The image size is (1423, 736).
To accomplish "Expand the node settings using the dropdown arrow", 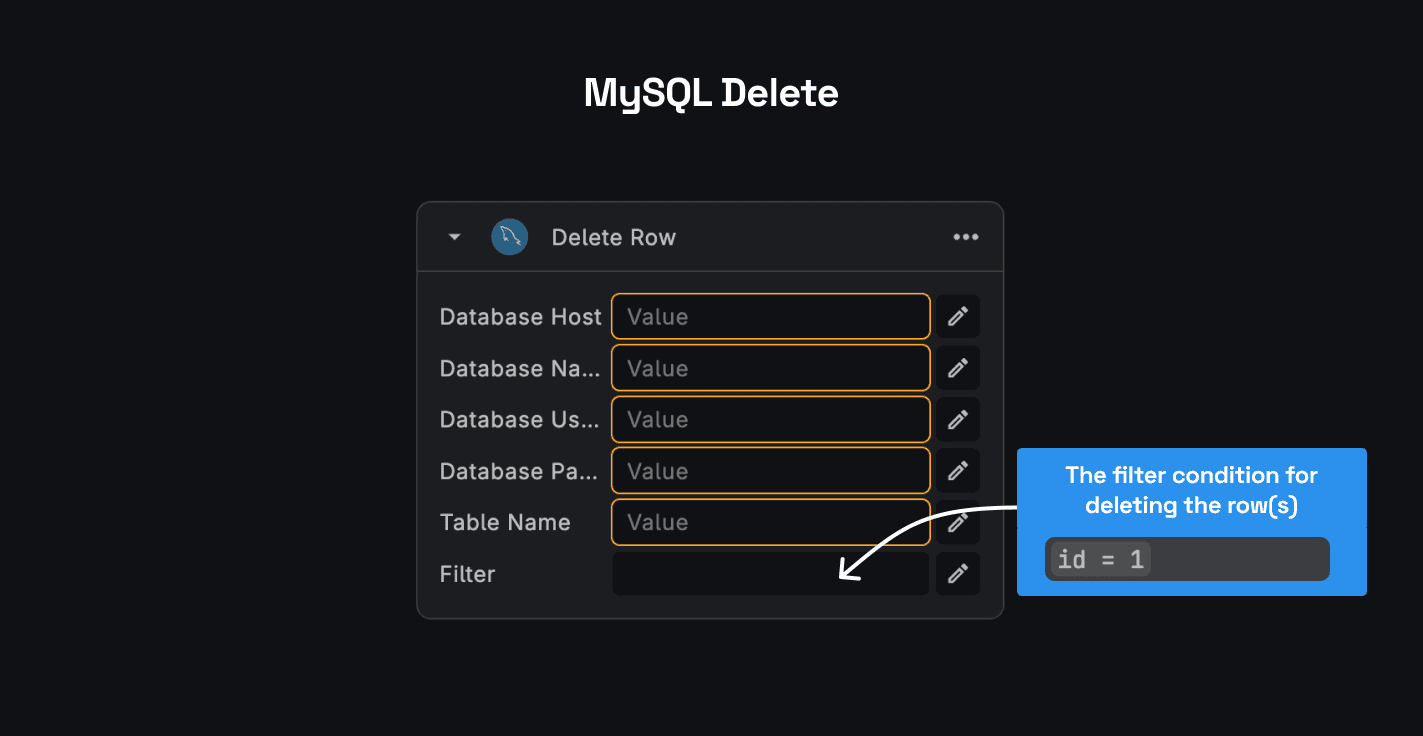I will pos(454,237).
